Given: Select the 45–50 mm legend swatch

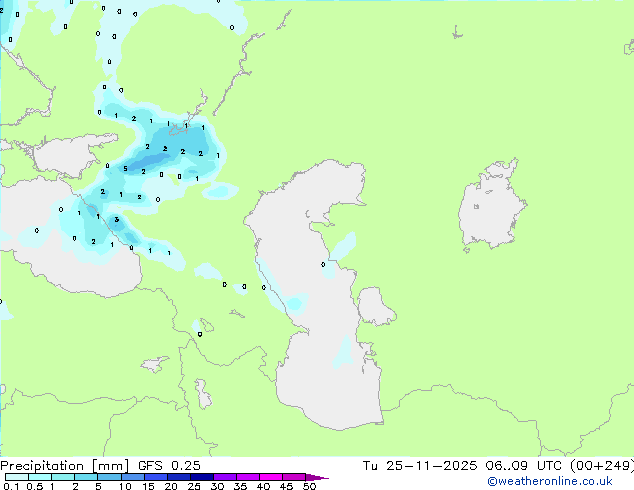Looking at the screenshot, I should click(x=294, y=477).
